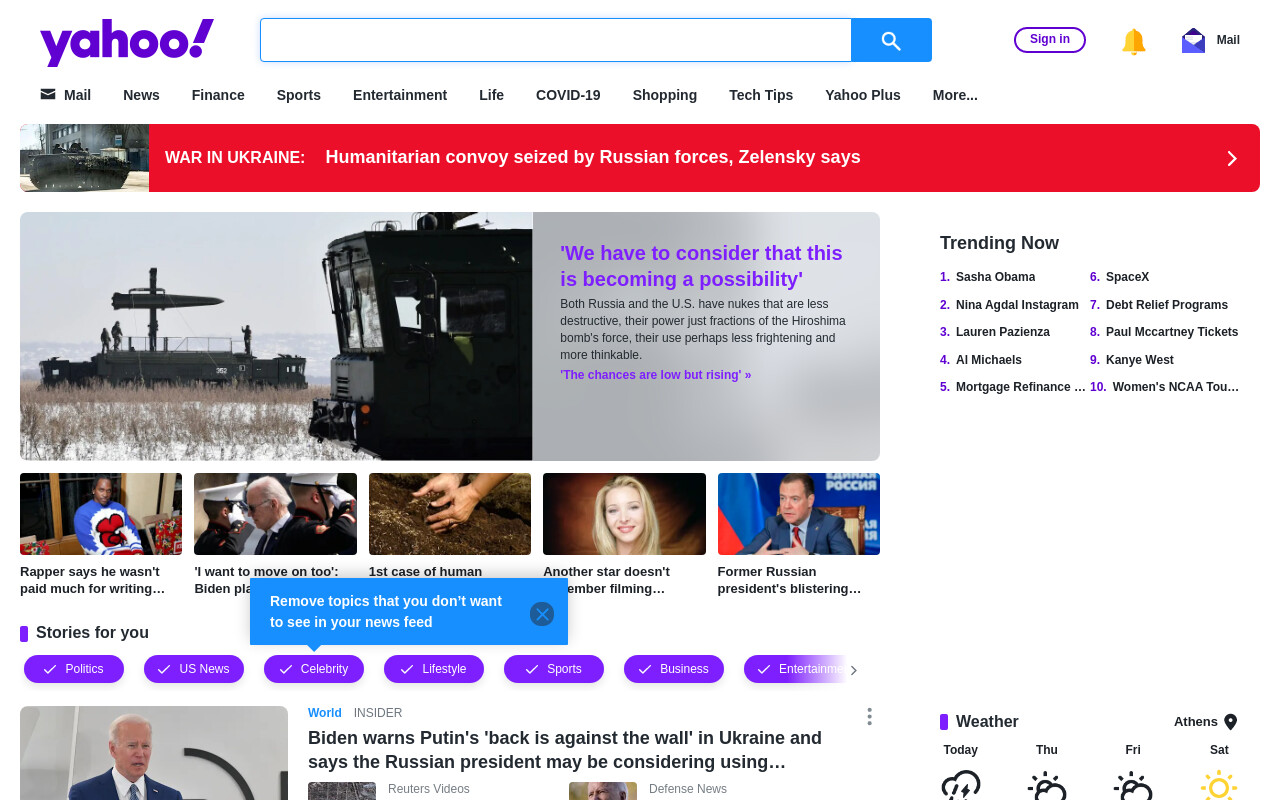
Task: Open Biden with Marines story thumbnail
Action: 275,514
